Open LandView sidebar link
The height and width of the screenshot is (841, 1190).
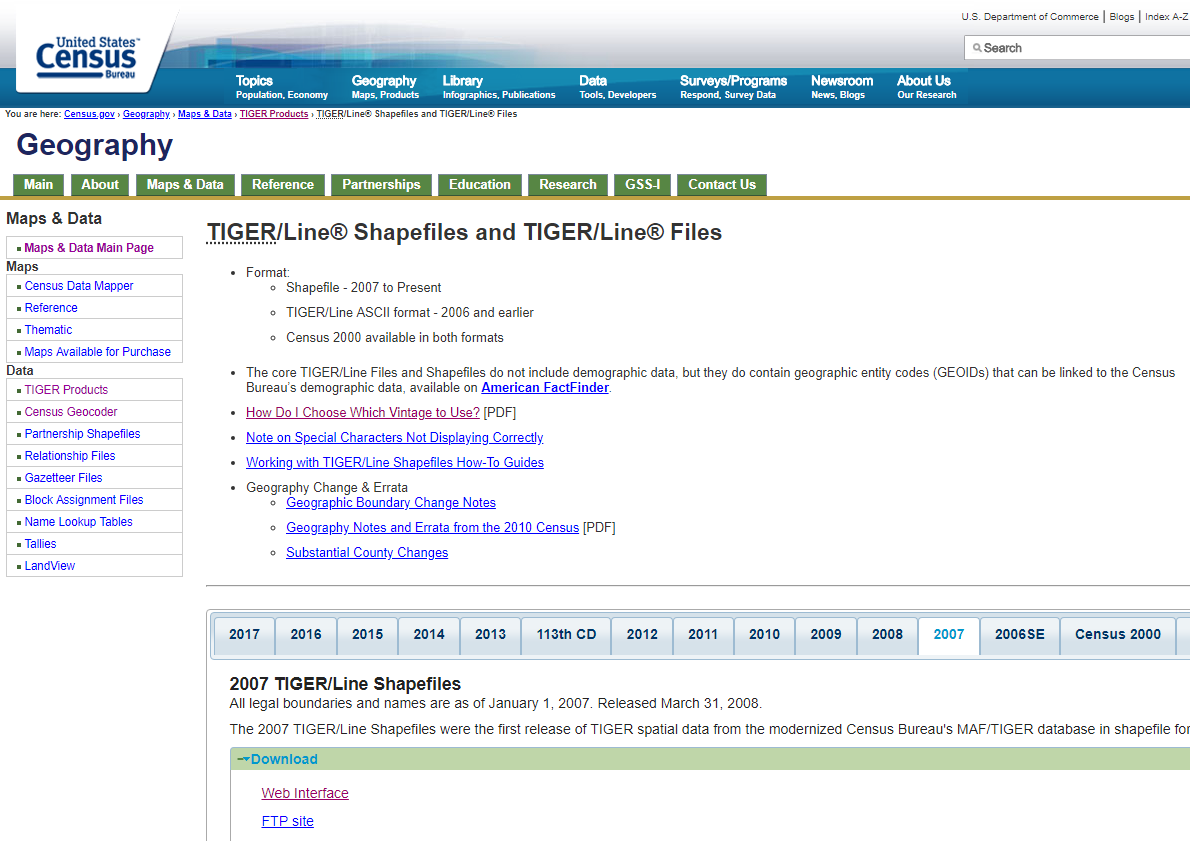click(50, 565)
